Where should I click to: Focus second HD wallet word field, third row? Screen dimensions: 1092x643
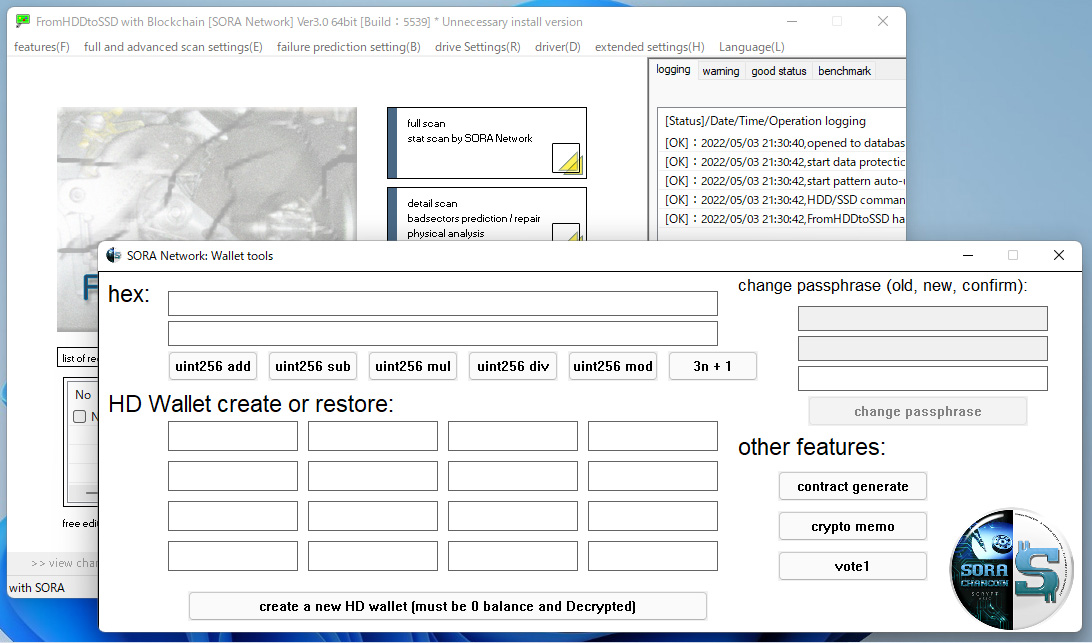click(373, 516)
